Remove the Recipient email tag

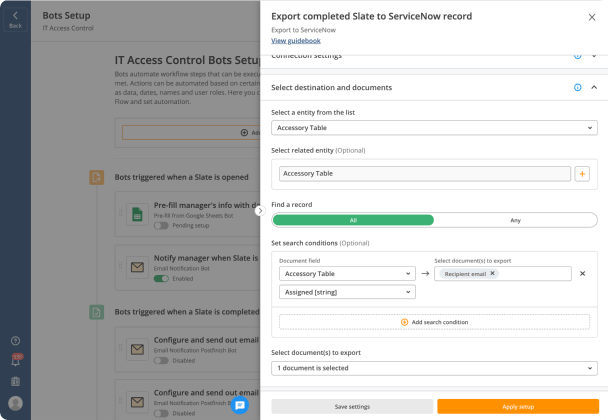pyautogui.click(x=492, y=273)
